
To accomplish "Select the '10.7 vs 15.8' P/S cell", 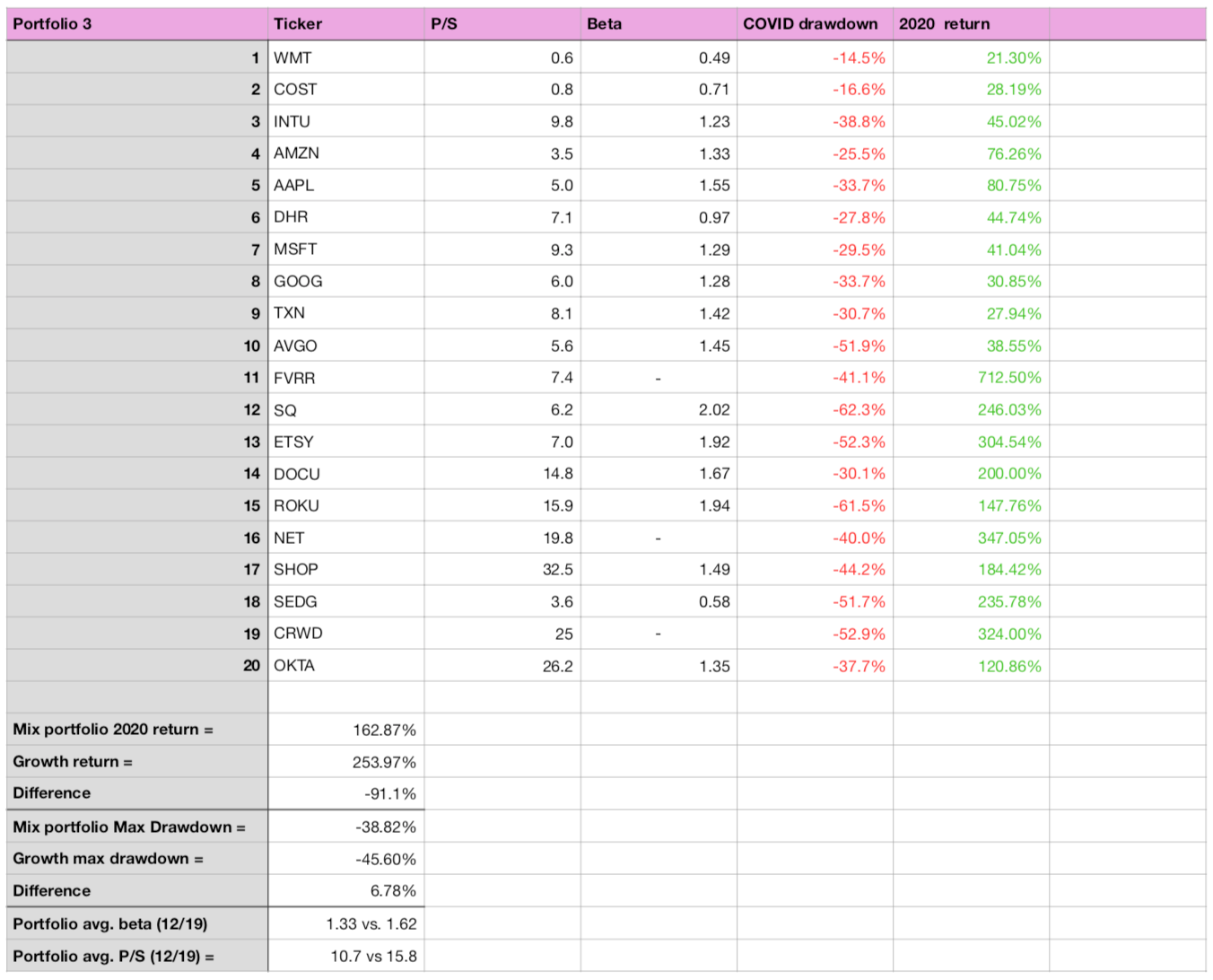I will pos(345,956).
